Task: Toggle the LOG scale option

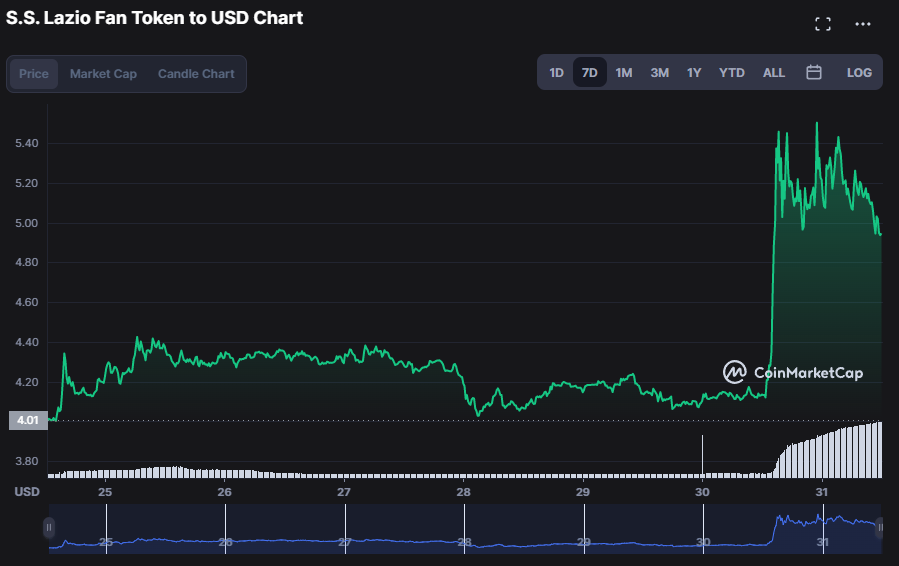Action: (x=859, y=73)
